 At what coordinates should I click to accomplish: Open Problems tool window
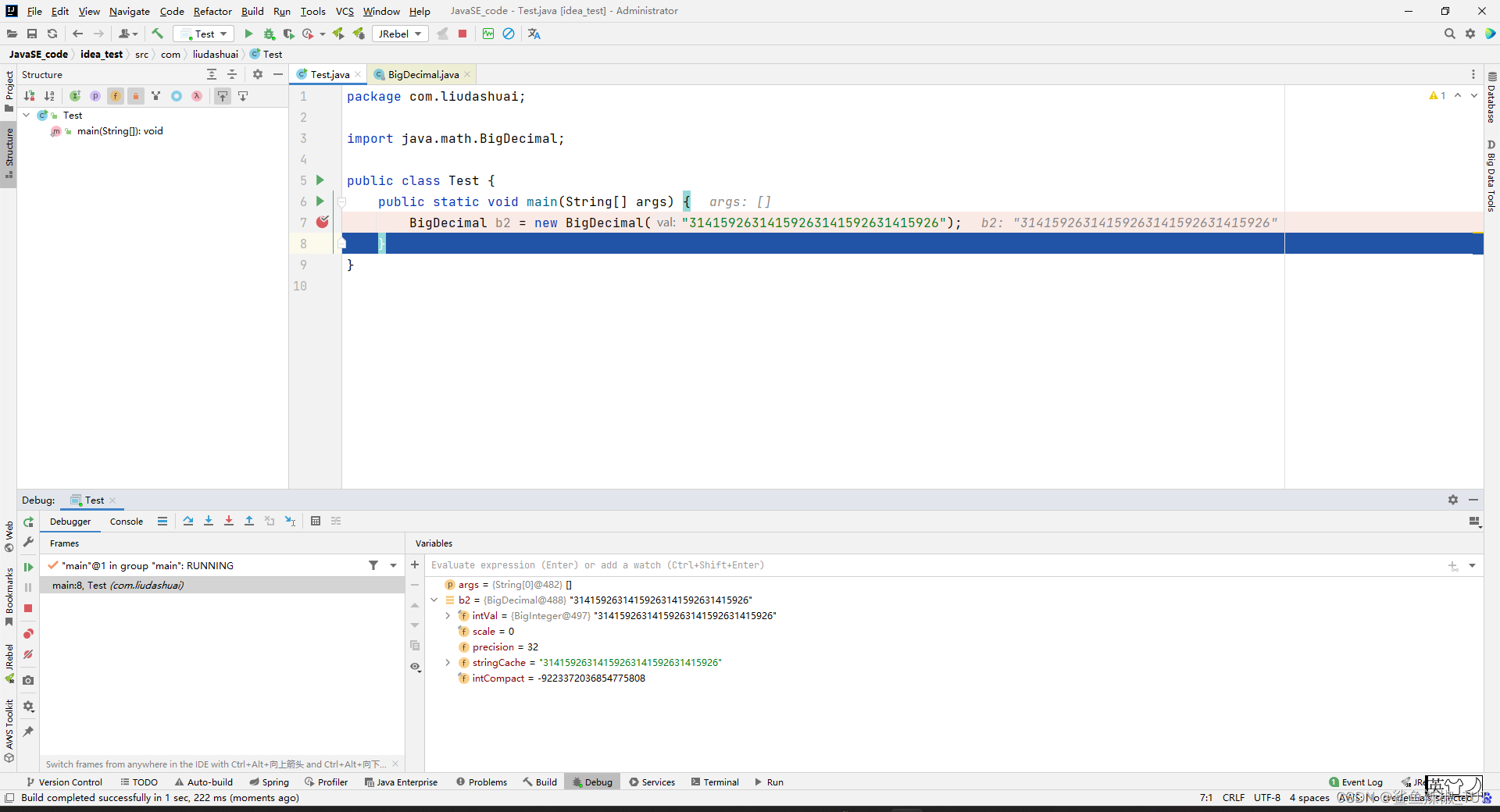[481, 782]
